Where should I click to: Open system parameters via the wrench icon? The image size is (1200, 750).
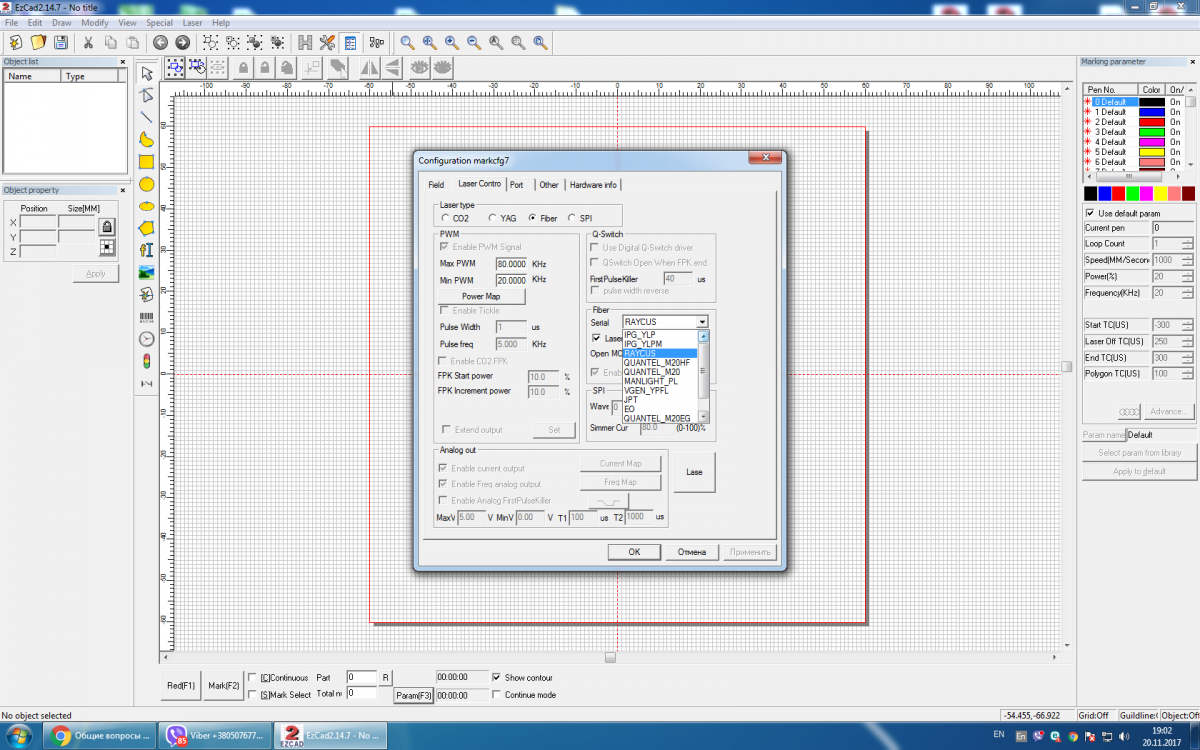click(327, 42)
